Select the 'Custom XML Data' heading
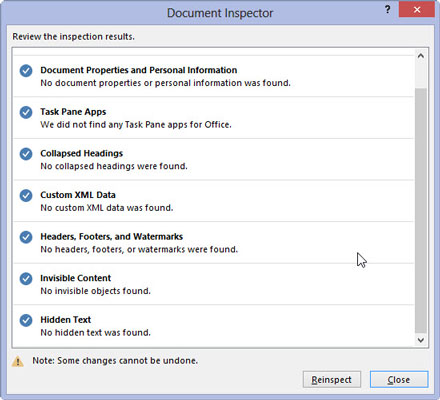The width and height of the screenshot is (440, 400). click(78, 195)
